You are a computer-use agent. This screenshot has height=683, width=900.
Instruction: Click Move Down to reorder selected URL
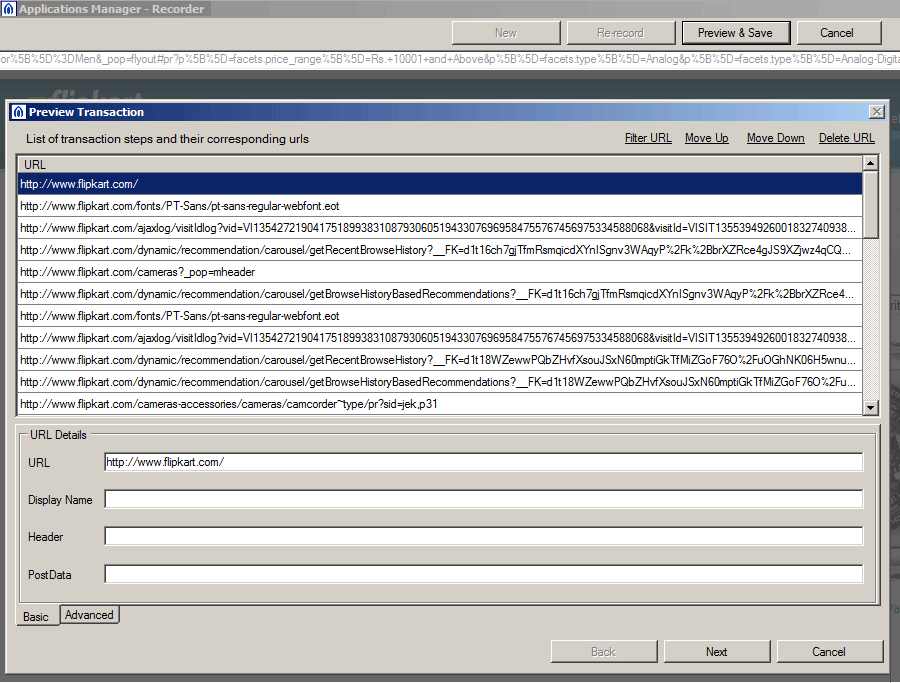[x=775, y=138]
